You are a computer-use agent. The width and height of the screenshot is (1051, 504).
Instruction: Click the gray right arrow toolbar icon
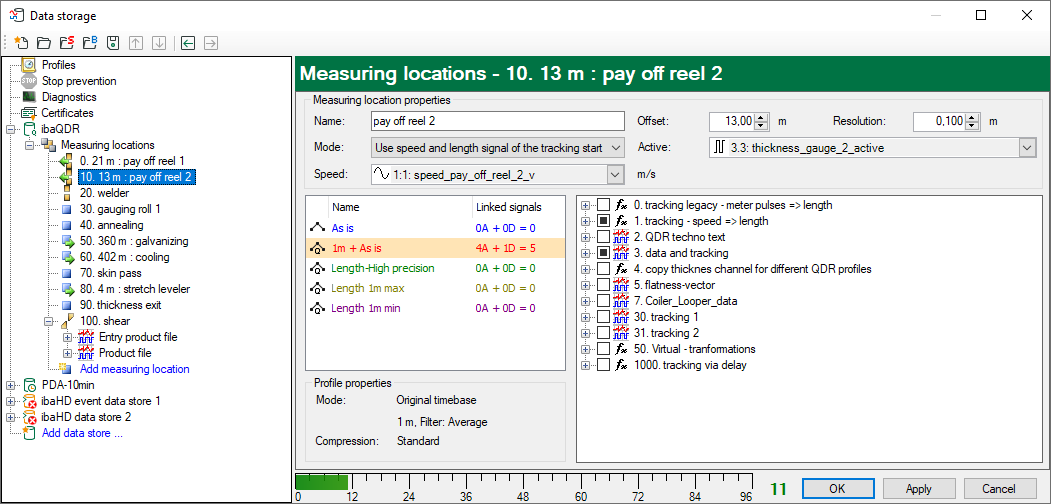click(x=210, y=44)
